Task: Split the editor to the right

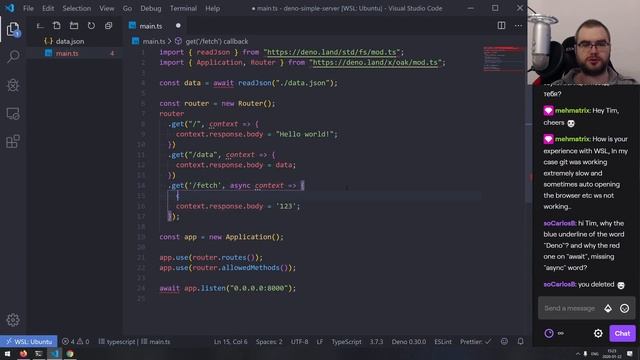Action: tap(501, 26)
